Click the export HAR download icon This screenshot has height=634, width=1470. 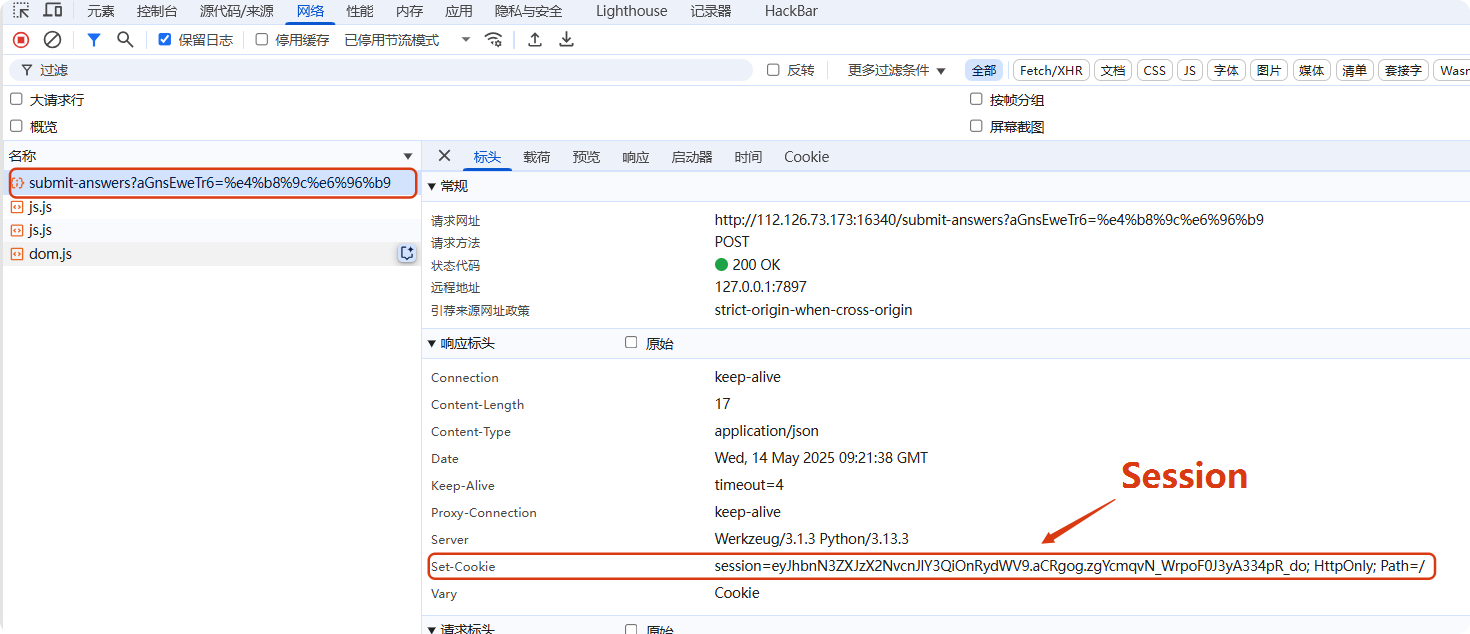(566, 40)
